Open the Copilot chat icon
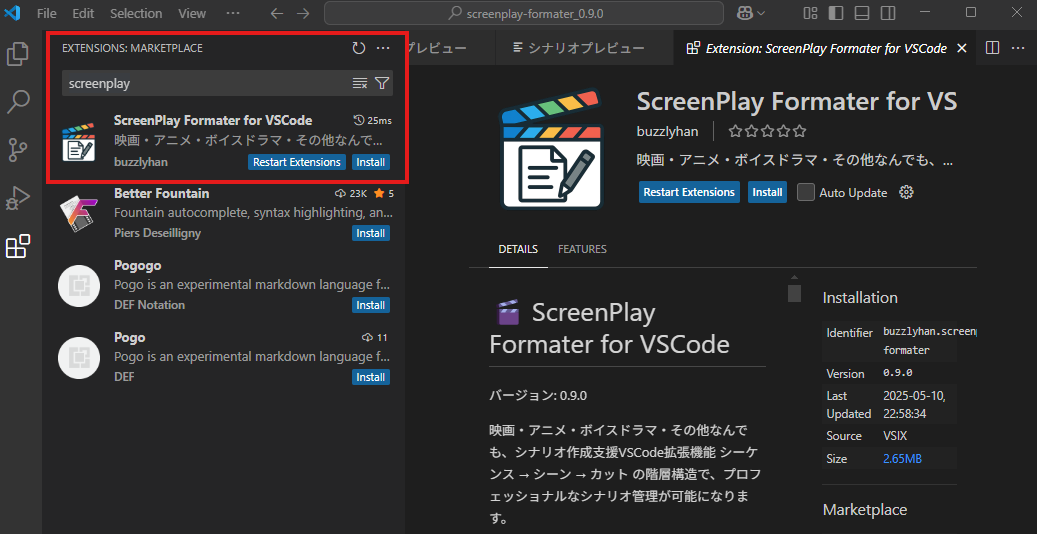The height and width of the screenshot is (534, 1037). click(745, 13)
